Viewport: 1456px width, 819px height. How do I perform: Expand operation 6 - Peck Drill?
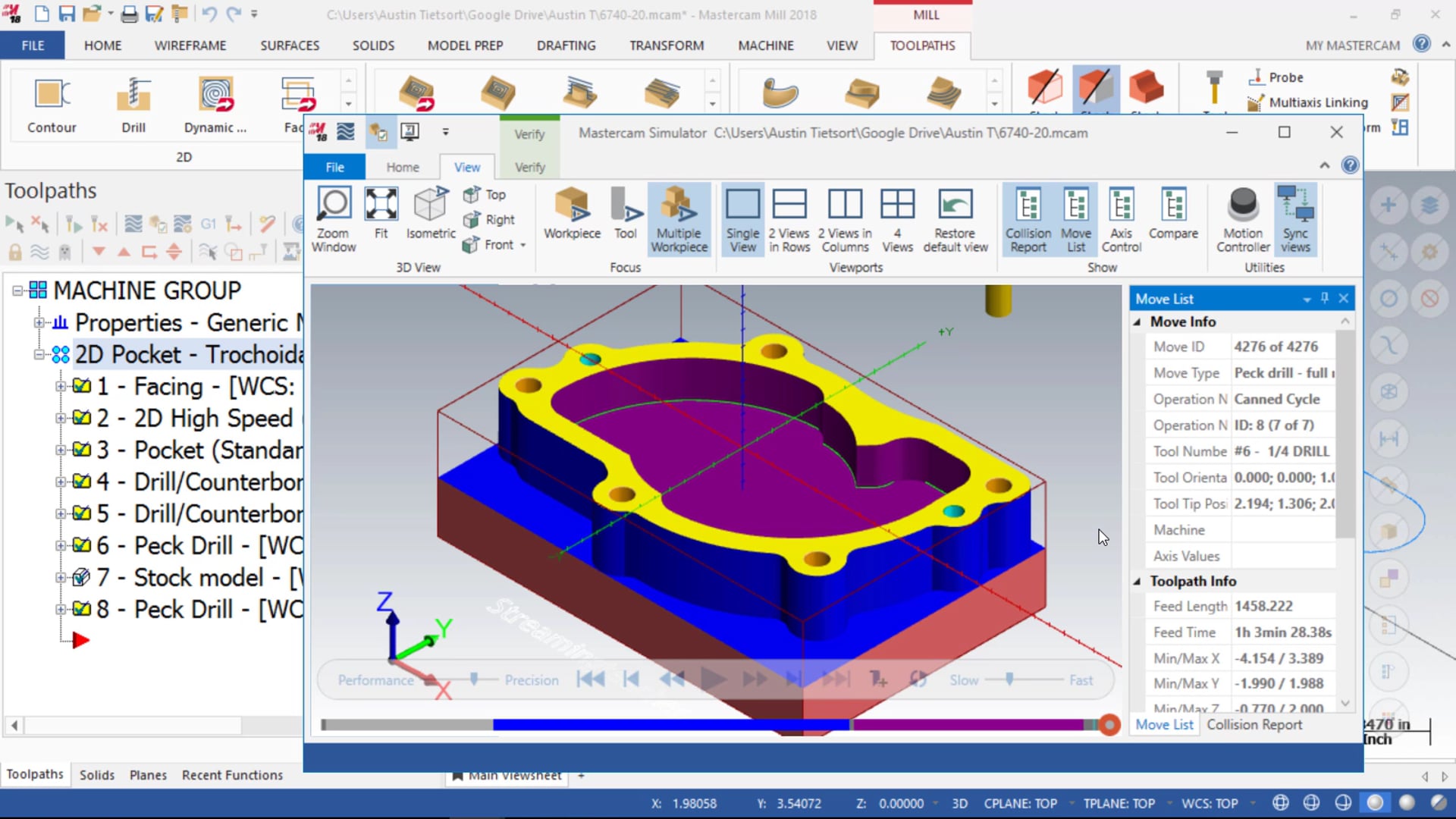click(61, 546)
